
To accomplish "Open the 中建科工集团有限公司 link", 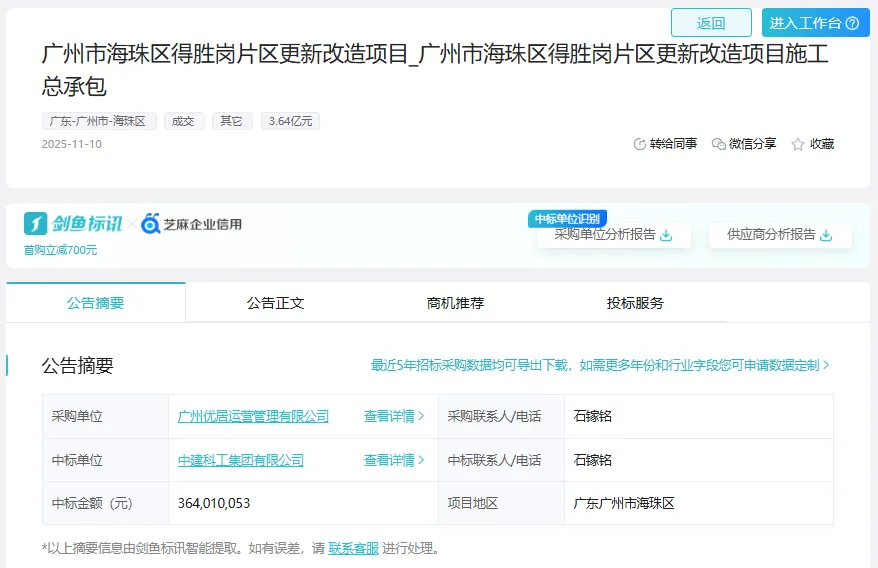I will pos(241,460).
